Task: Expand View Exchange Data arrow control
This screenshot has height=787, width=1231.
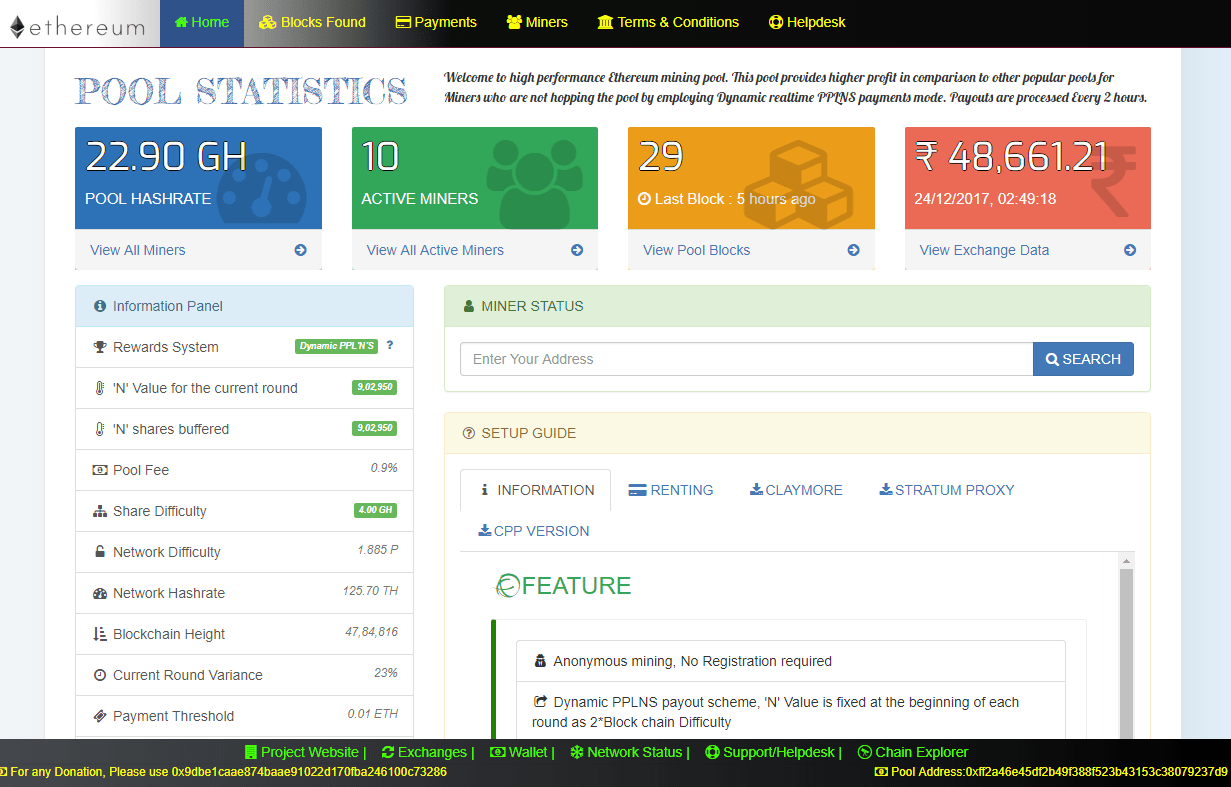Action: click(1129, 250)
